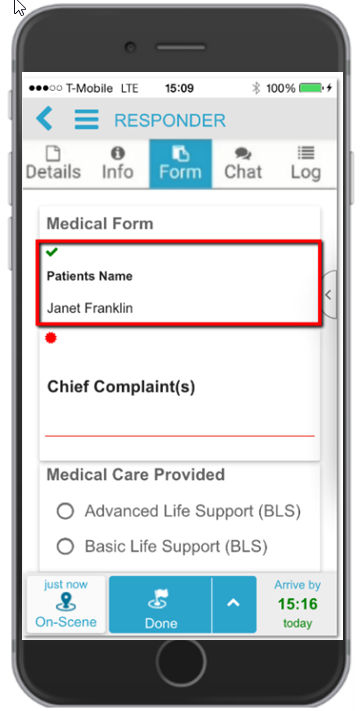
Task: Open the Info tab
Action: (x=117, y=164)
